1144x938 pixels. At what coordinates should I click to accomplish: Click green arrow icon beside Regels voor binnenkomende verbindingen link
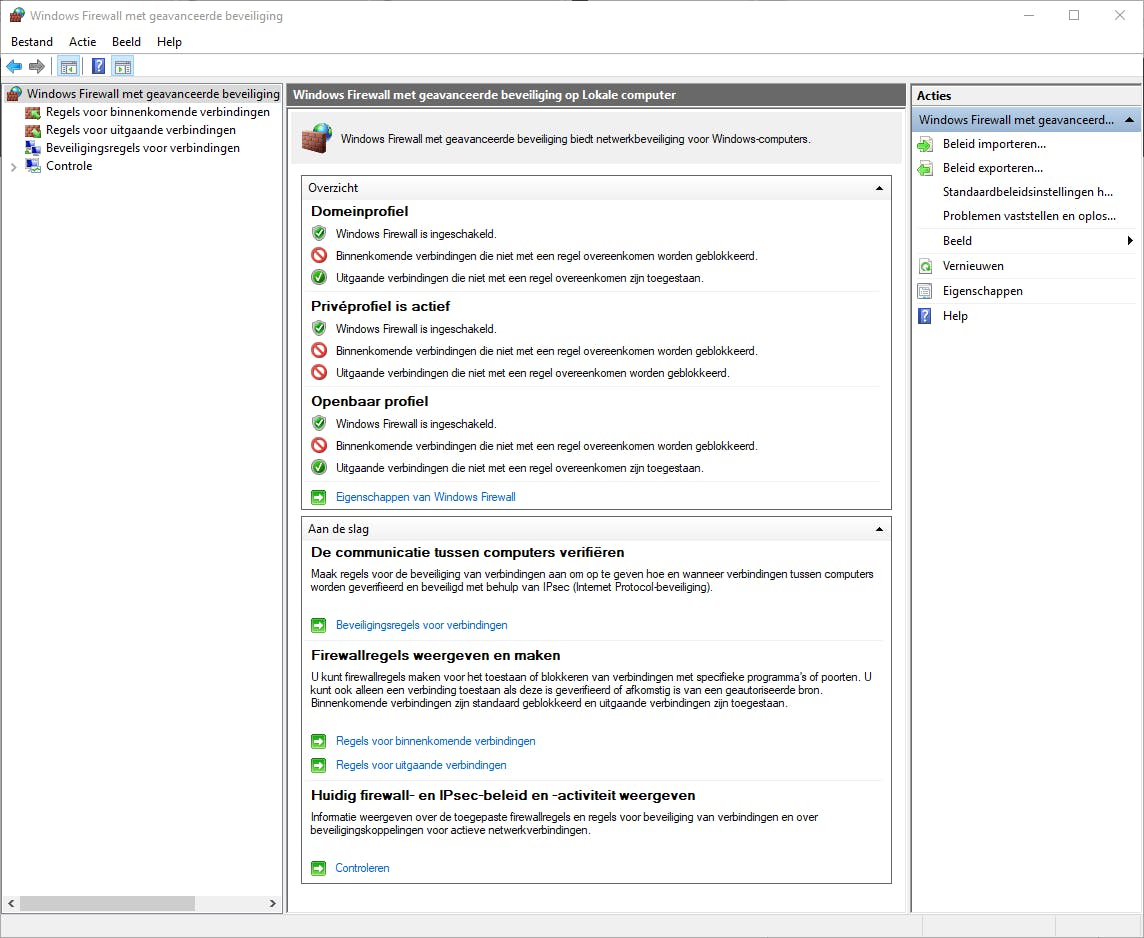319,741
